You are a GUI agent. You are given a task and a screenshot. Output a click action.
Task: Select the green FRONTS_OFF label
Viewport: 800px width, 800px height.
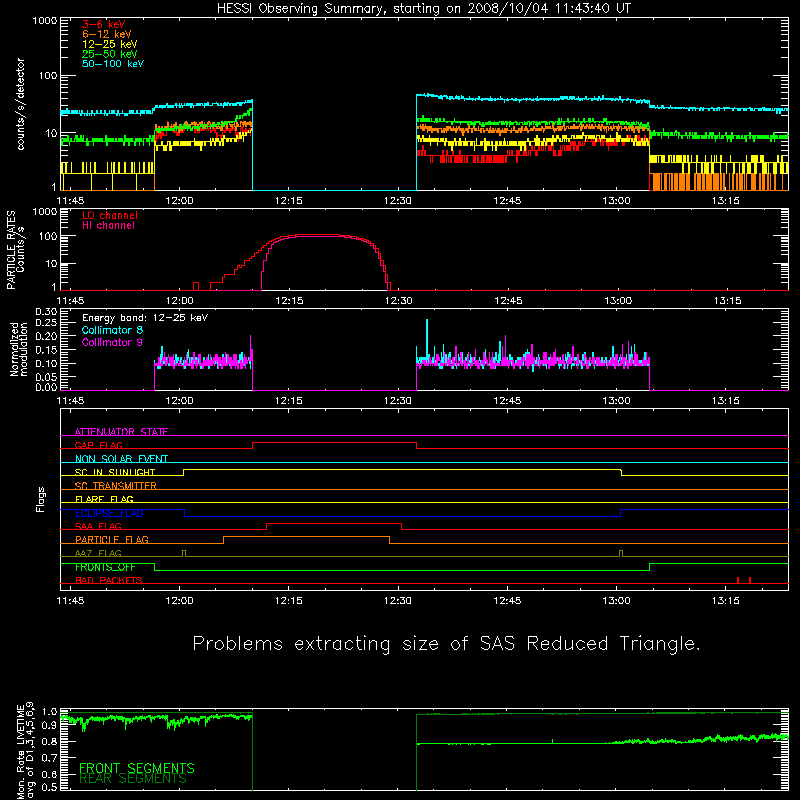click(x=105, y=567)
